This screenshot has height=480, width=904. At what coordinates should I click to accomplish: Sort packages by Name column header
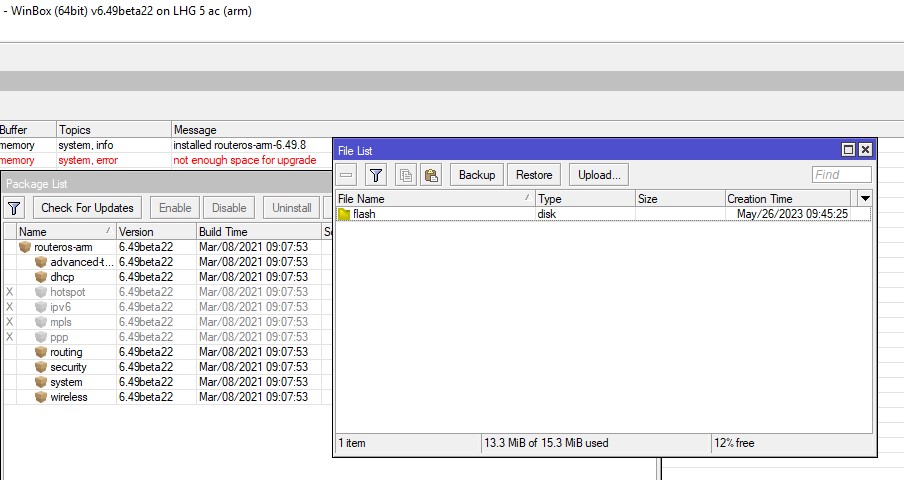point(66,232)
